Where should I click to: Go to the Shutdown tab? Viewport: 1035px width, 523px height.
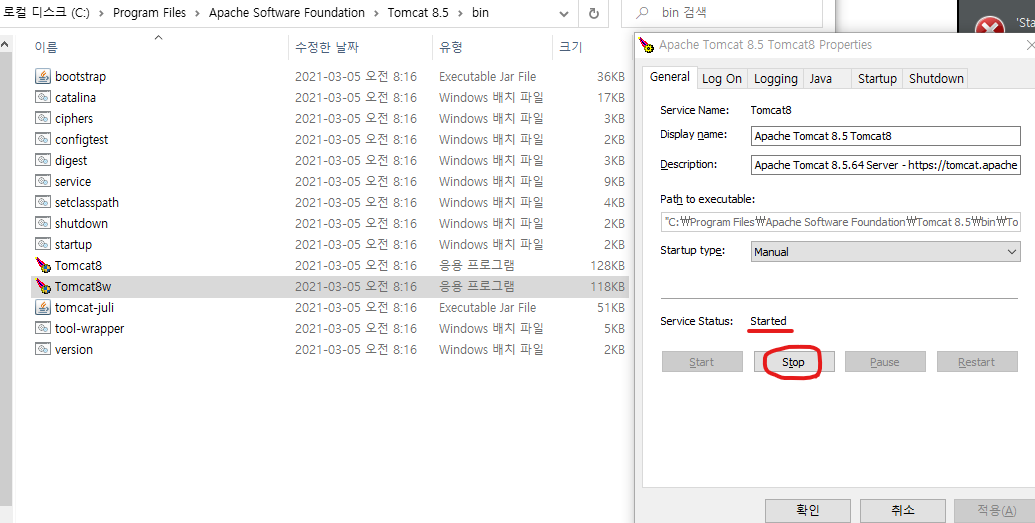pos(936,79)
